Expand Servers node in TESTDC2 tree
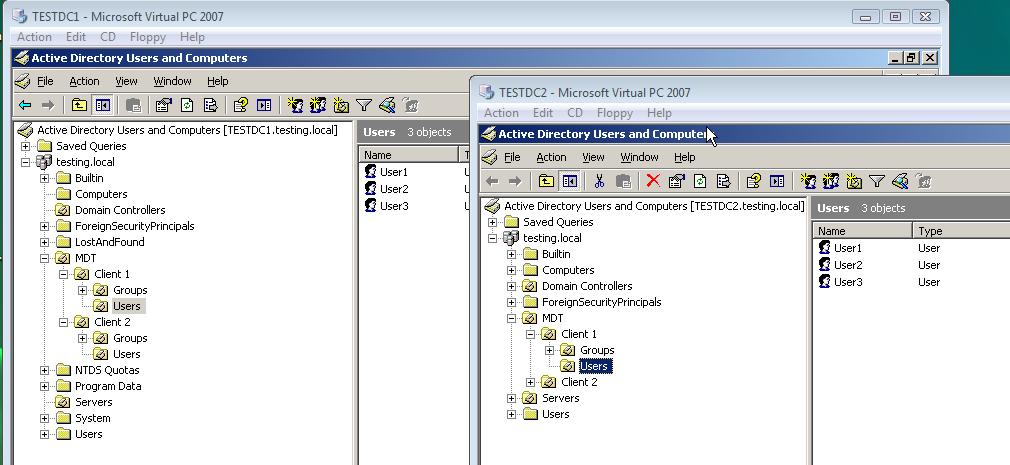1010x465 pixels. coord(511,399)
